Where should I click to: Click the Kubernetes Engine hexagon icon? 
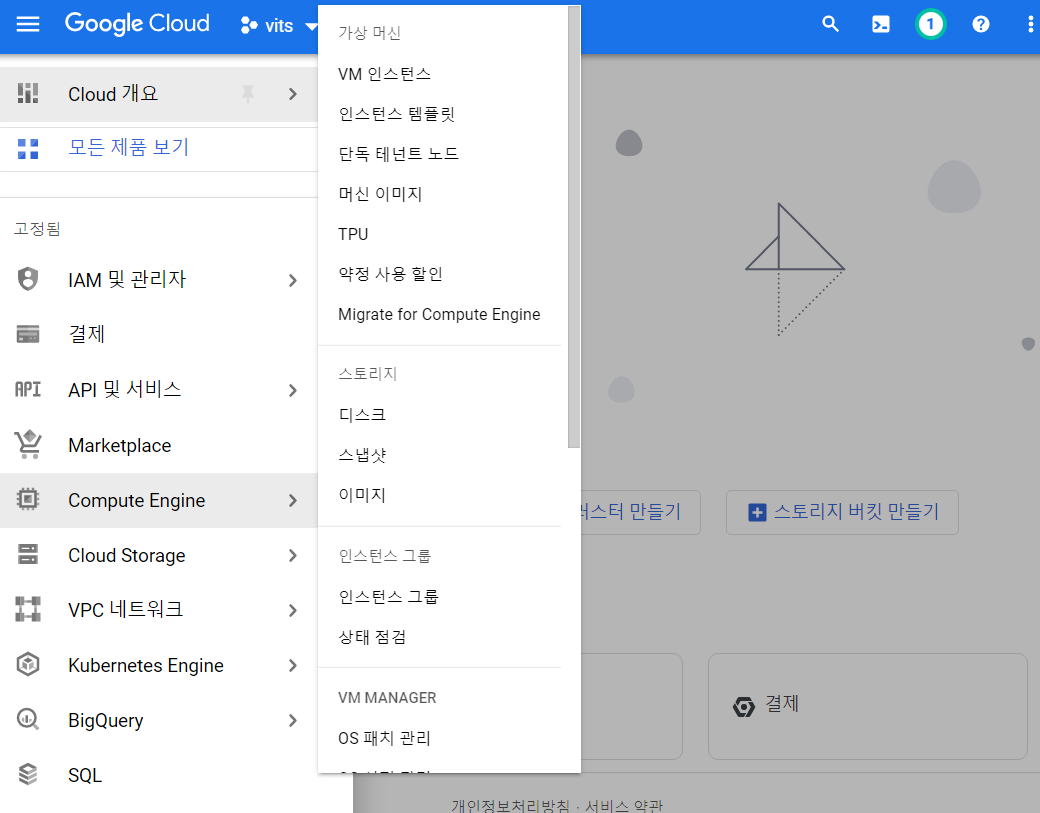pos(28,664)
